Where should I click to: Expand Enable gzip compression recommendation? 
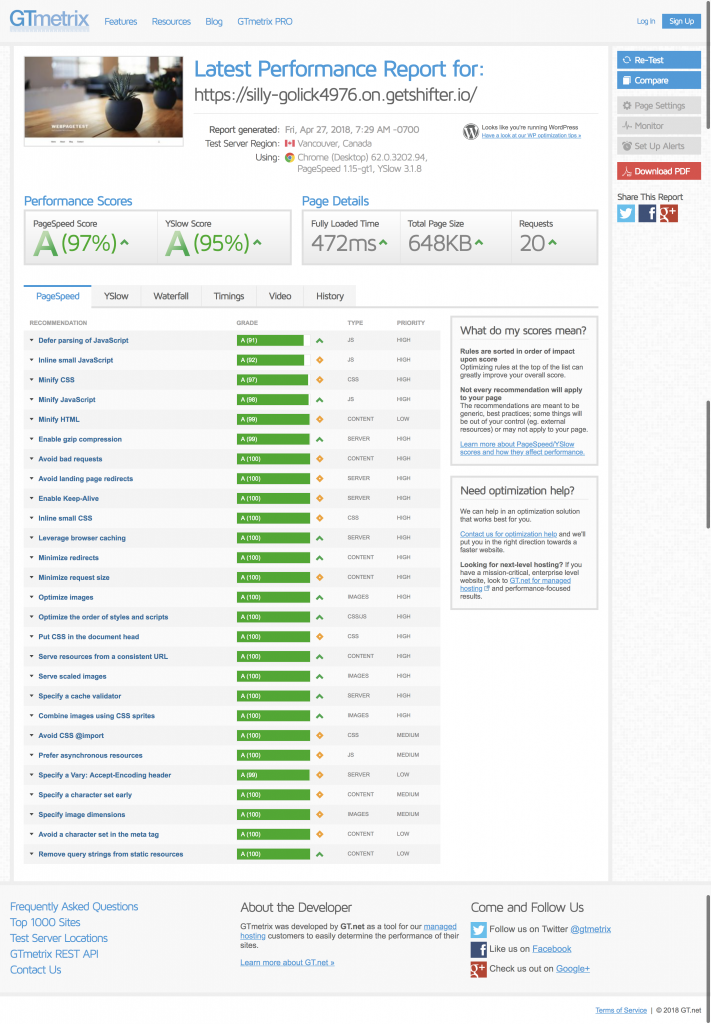80,439
